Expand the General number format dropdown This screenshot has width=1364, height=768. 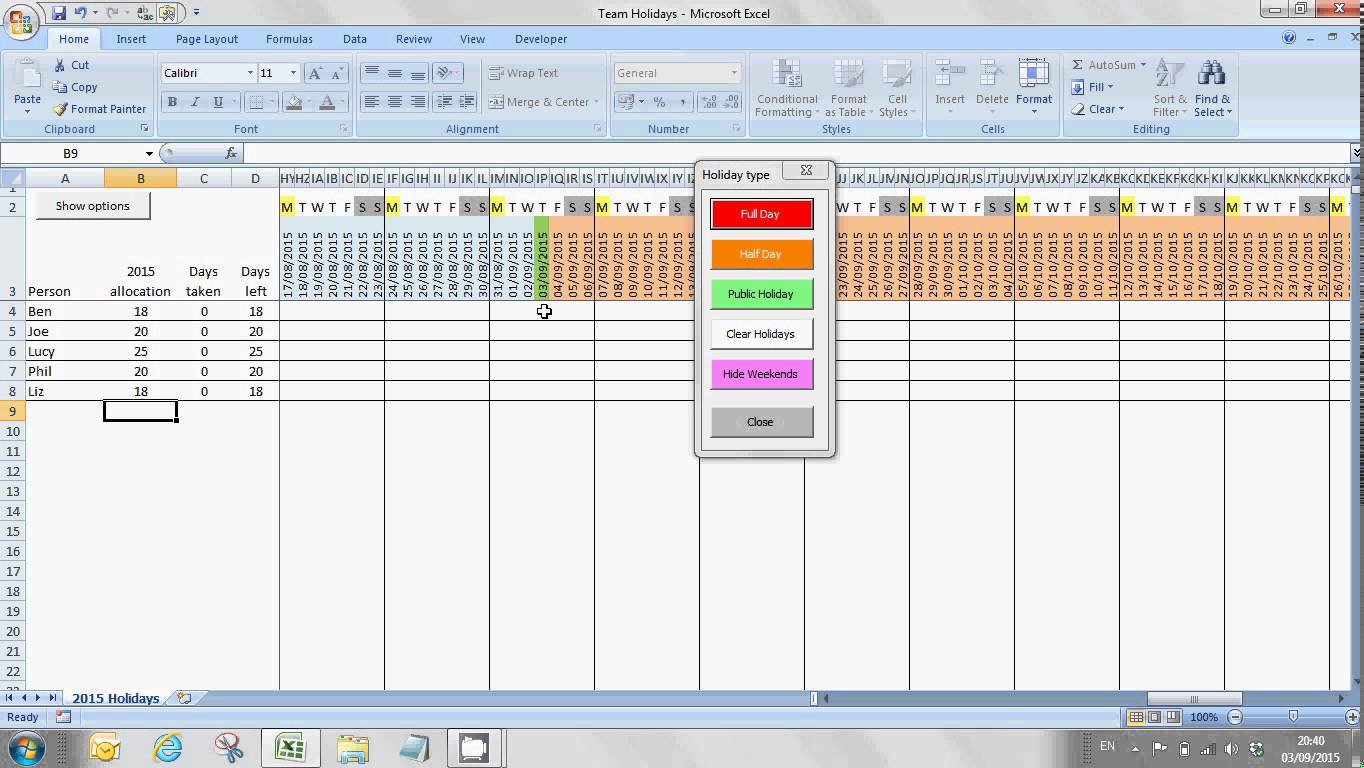734,73
